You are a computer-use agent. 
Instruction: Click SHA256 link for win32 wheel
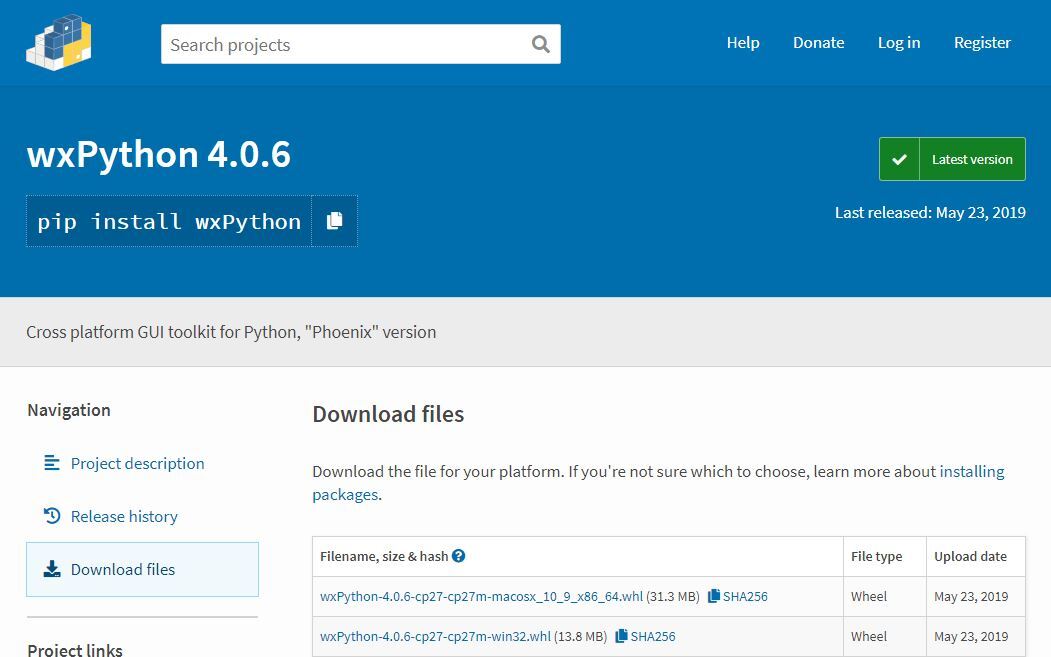[x=652, y=636]
